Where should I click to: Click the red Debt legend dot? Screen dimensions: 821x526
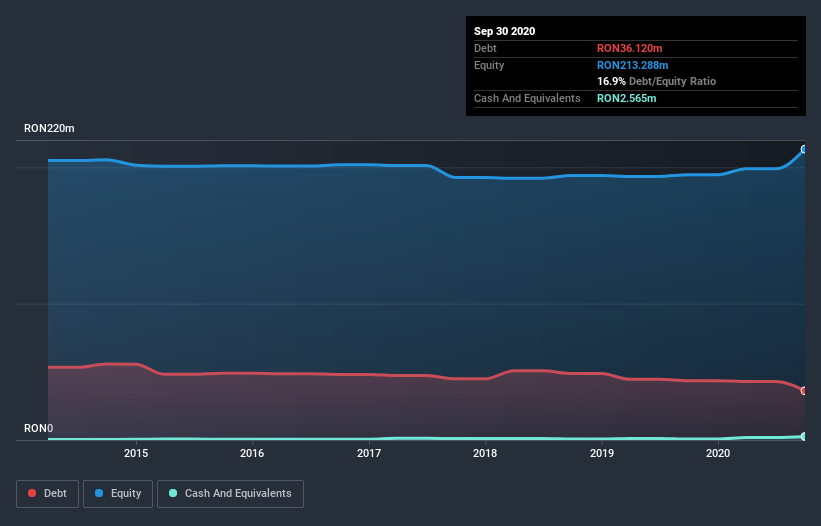(x=32, y=493)
